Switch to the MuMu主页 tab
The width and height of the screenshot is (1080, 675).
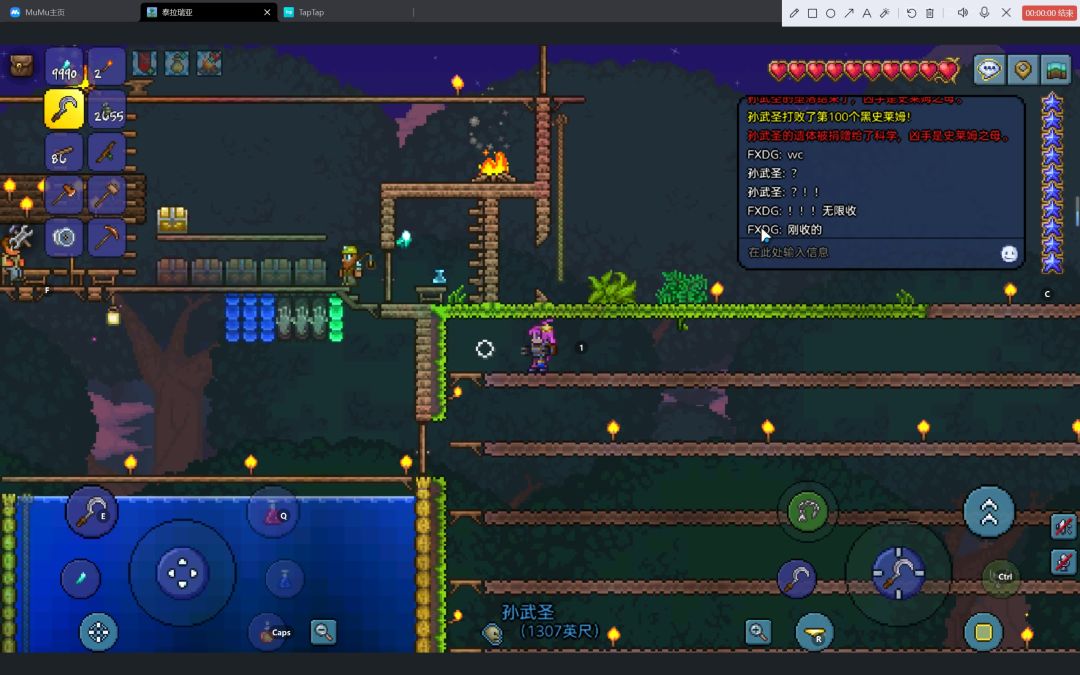[38, 12]
